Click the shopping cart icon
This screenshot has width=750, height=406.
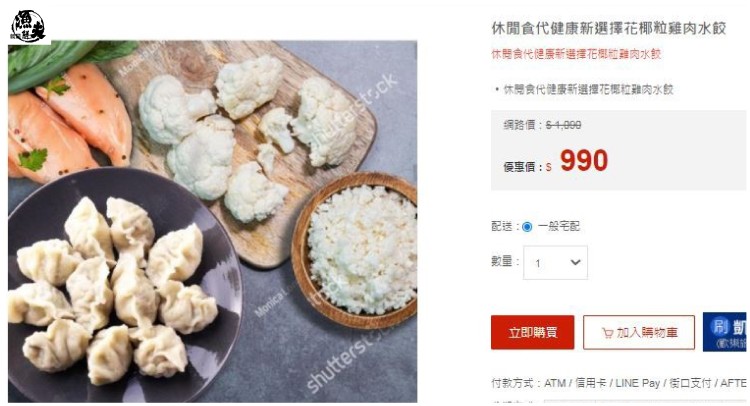click(607, 333)
